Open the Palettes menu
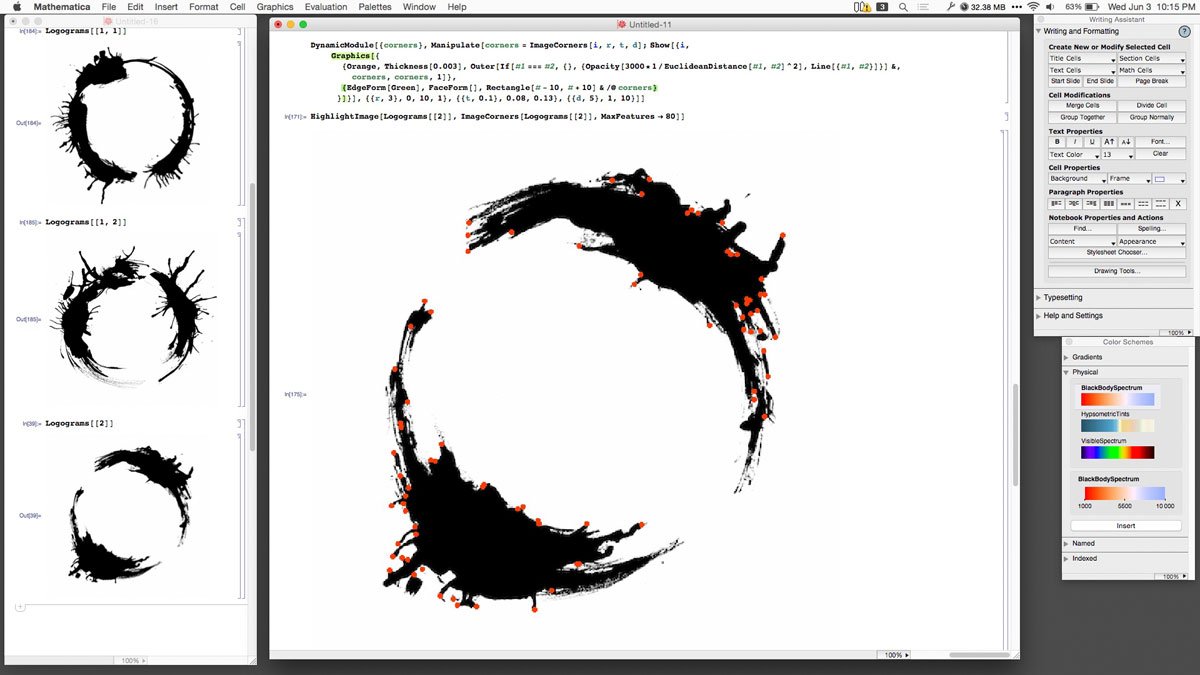The image size is (1200, 675). [375, 7]
